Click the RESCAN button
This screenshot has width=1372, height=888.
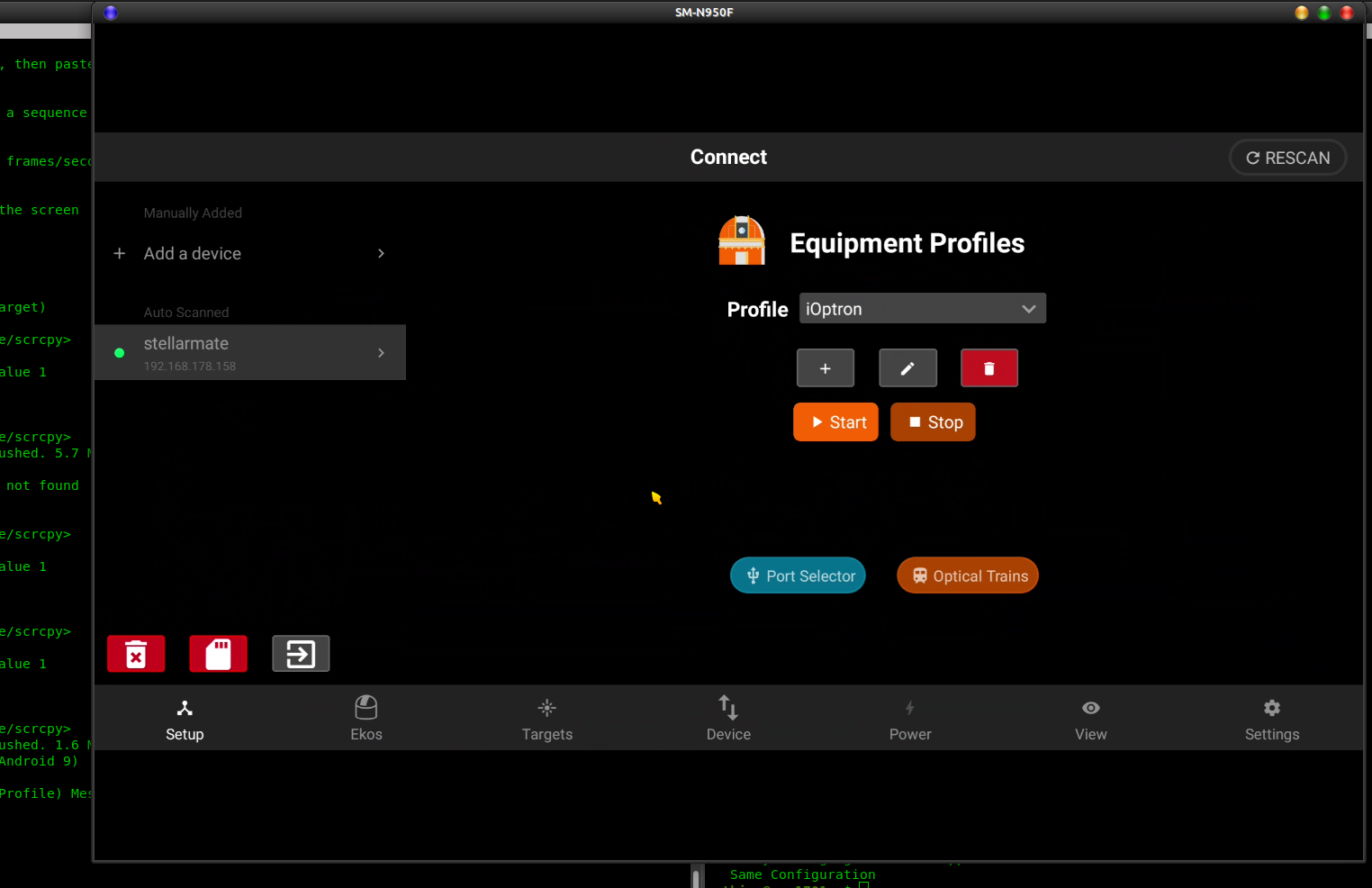pos(1287,158)
